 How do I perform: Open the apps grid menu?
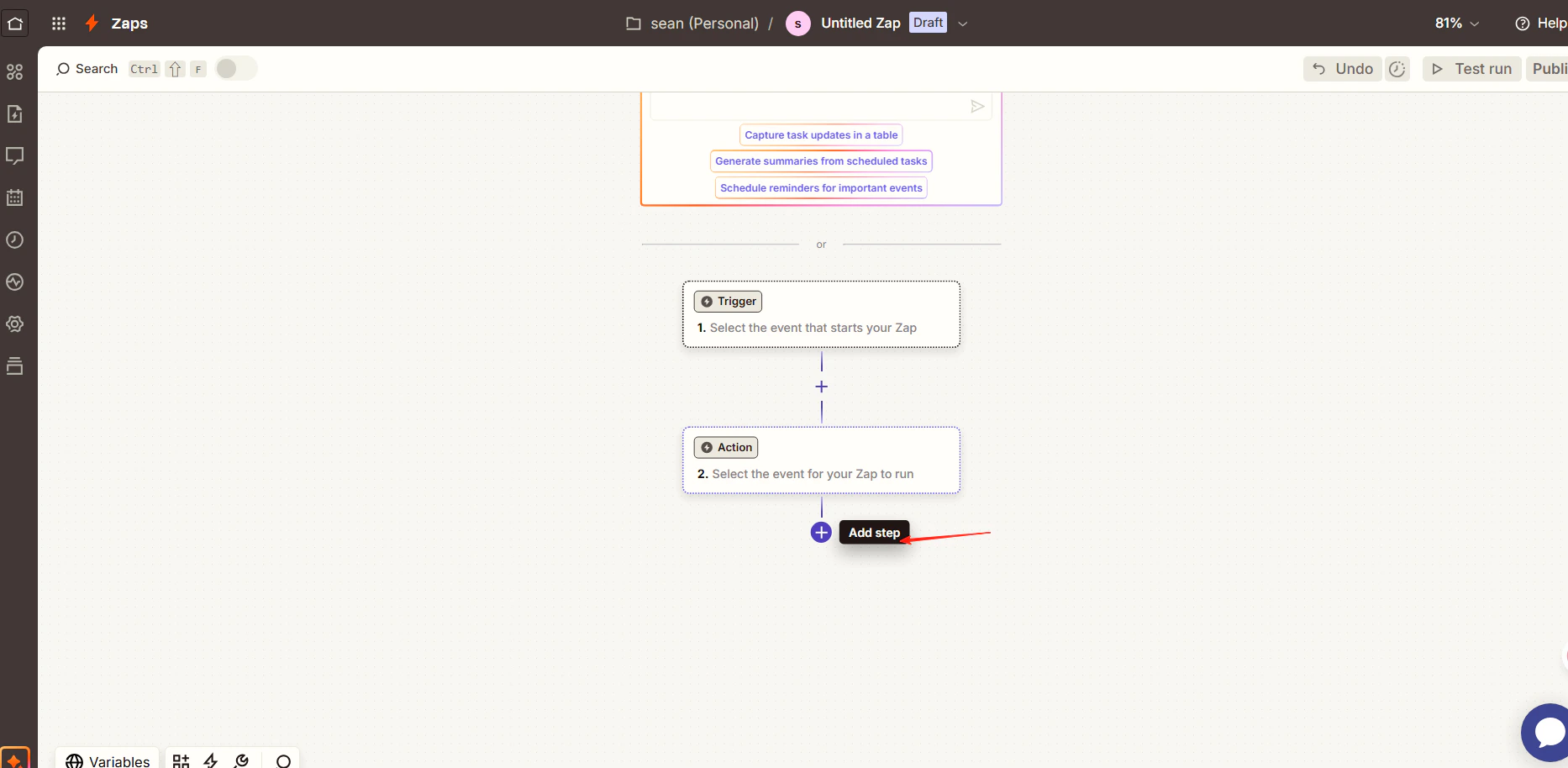click(59, 24)
